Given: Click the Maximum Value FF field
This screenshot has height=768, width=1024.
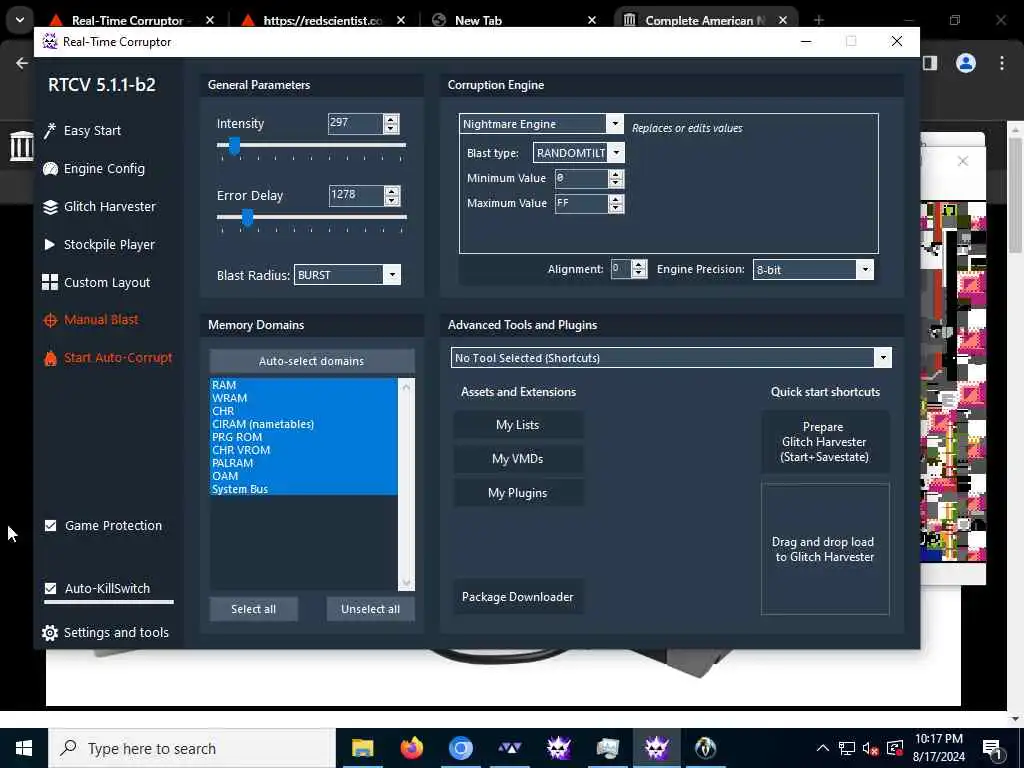Looking at the screenshot, I should [x=581, y=204].
